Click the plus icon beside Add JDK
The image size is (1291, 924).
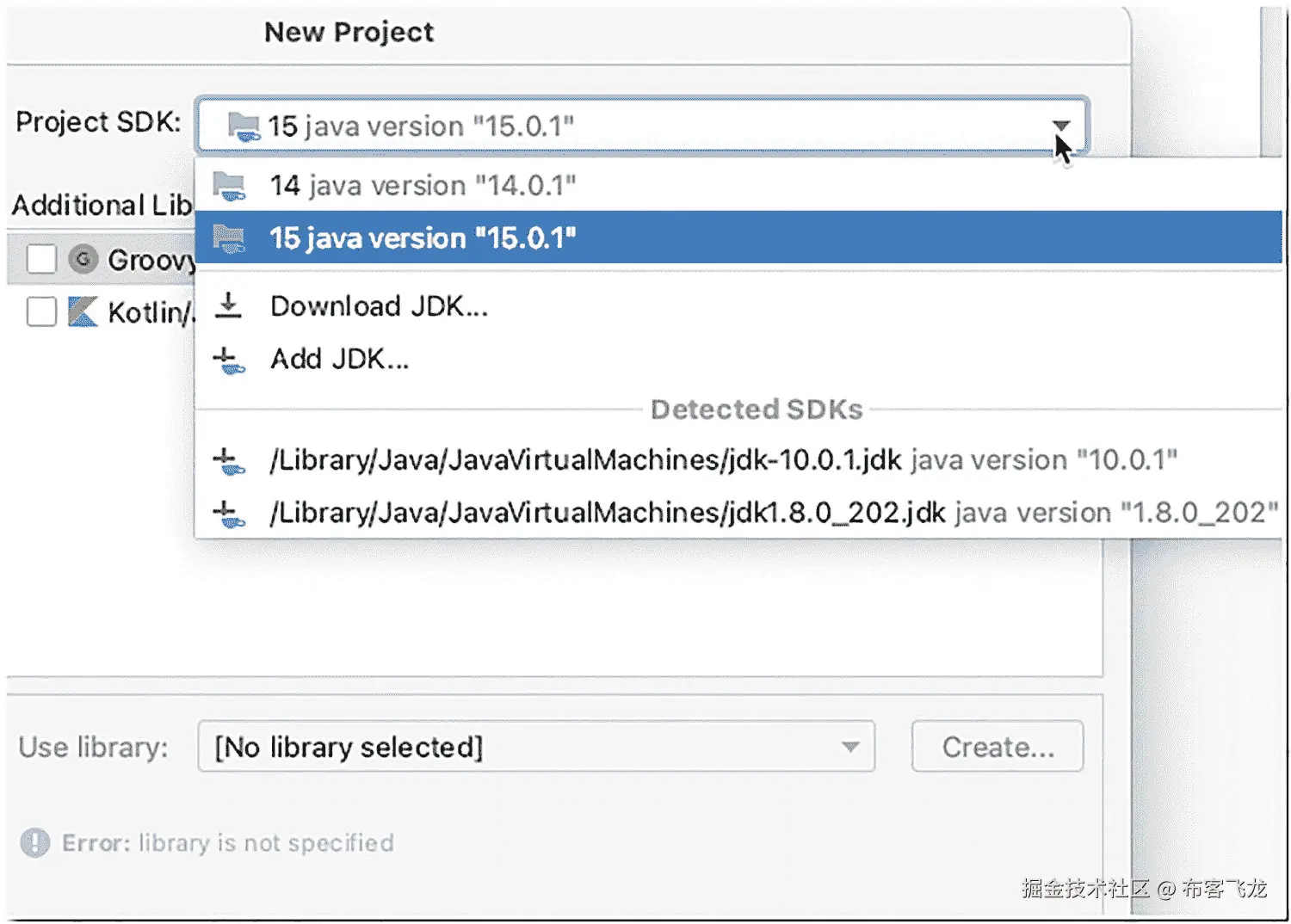228,359
